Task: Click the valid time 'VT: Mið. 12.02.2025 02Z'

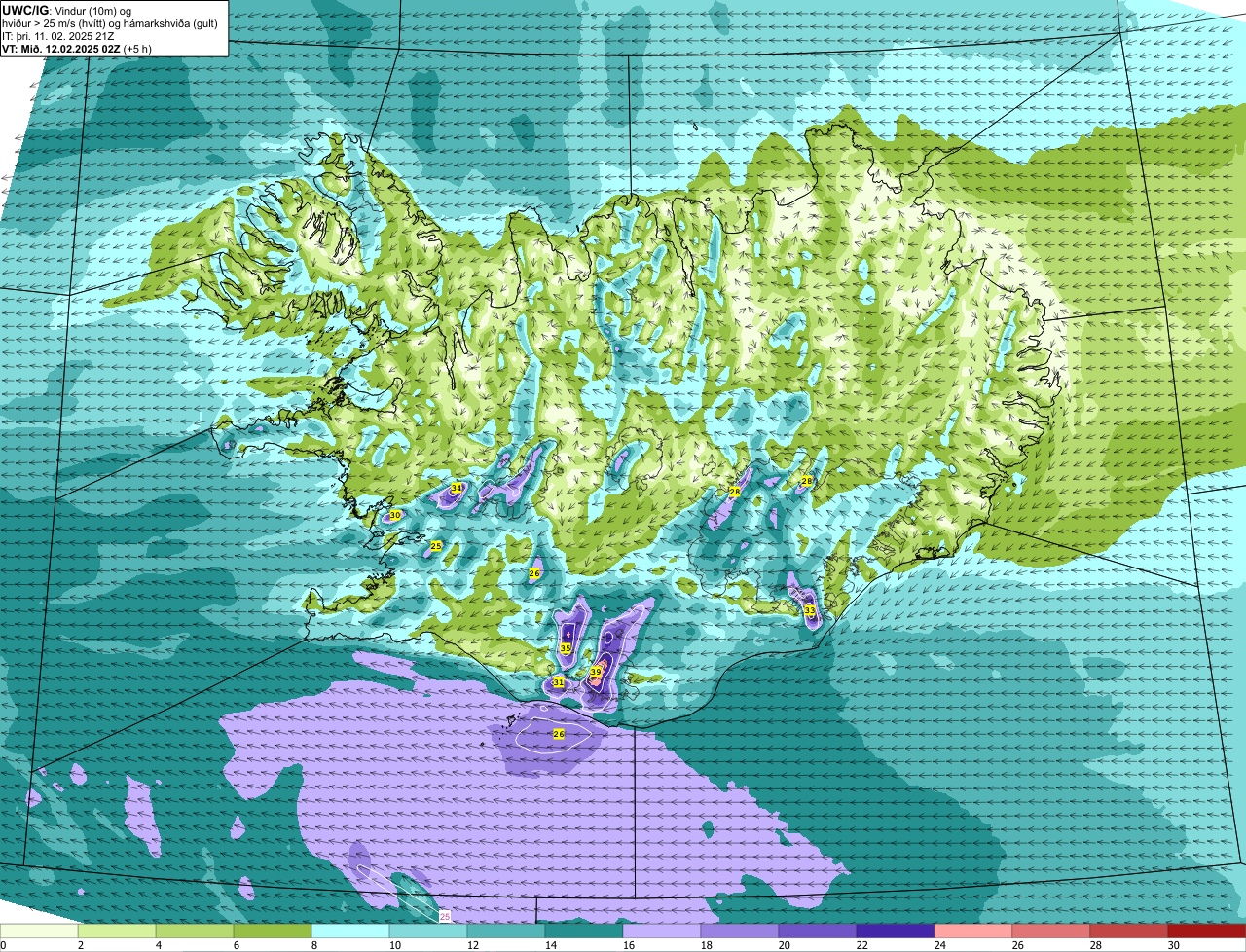Action: point(61,49)
